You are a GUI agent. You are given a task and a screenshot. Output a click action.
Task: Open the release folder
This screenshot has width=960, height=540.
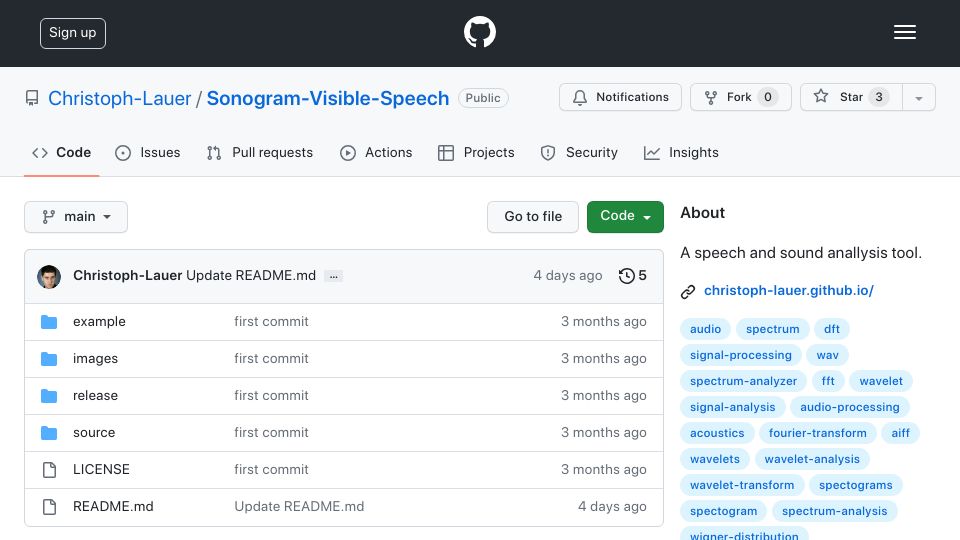coord(96,396)
